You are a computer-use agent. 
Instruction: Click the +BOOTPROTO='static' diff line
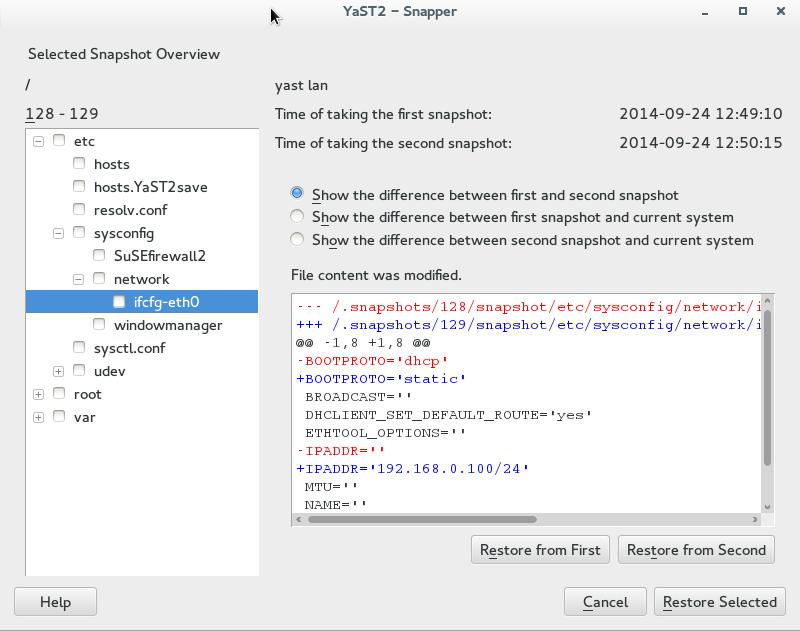[381, 379]
